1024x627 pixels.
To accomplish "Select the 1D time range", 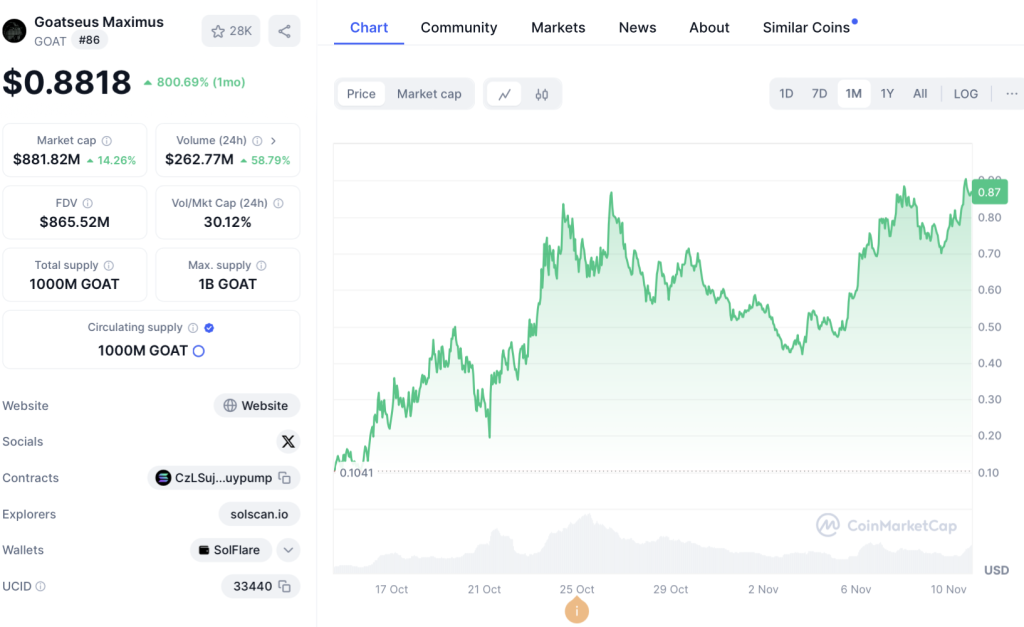I will (786, 93).
